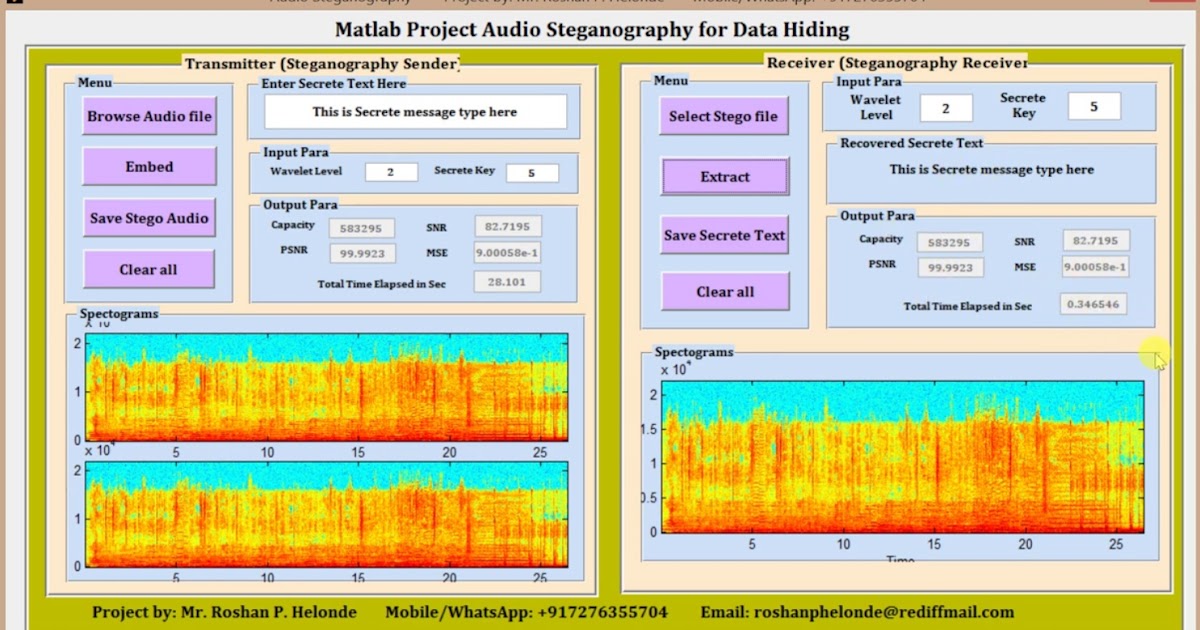Click the Select Stego file button

pyautogui.click(x=723, y=116)
